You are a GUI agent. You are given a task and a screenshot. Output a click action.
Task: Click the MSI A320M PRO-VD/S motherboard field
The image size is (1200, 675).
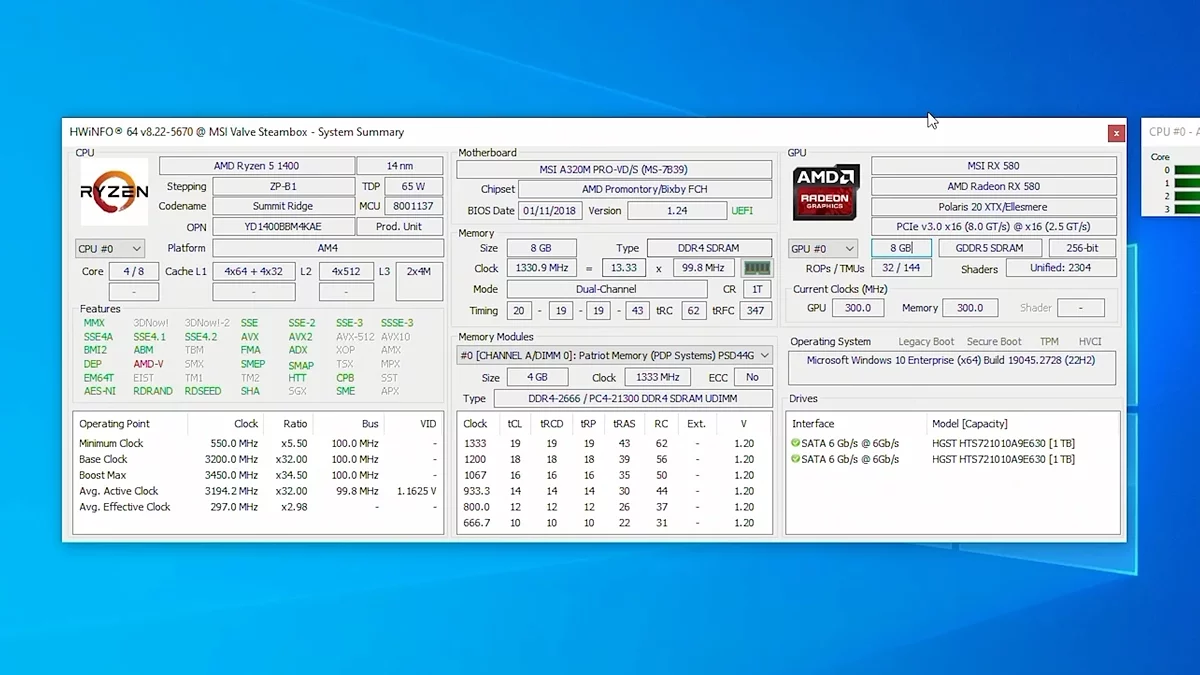pyautogui.click(x=614, y=170)
